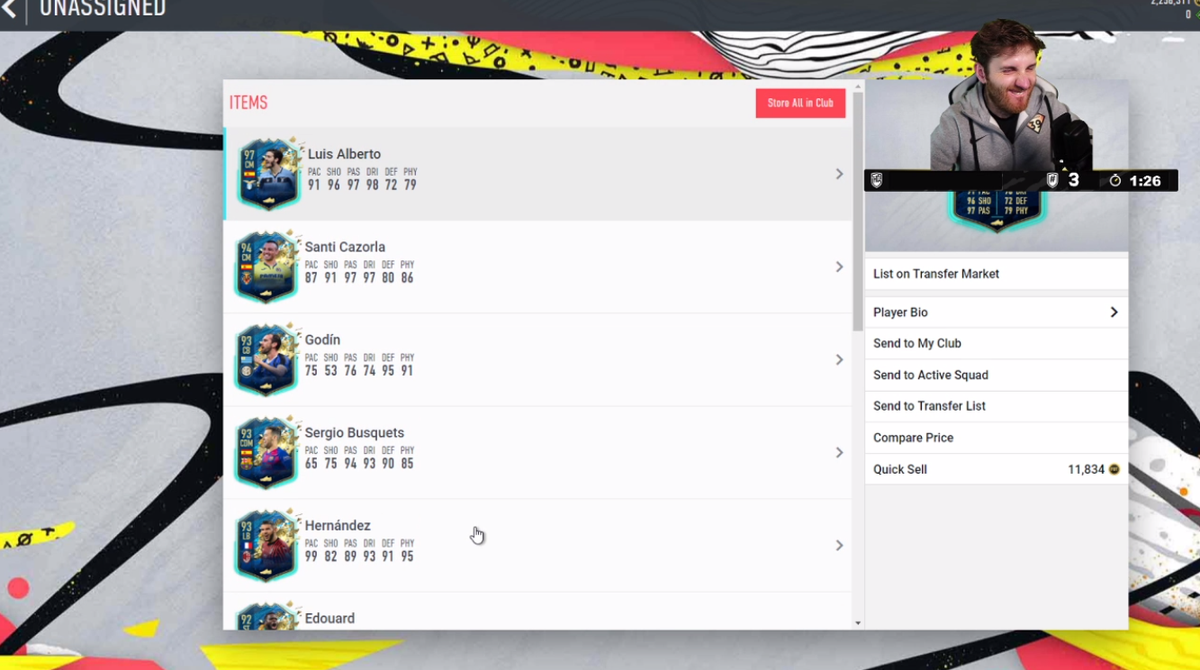Choose Send to Transfer List
The width and height of the screenshot is (1200, 670).
click(x=996, y=406)
